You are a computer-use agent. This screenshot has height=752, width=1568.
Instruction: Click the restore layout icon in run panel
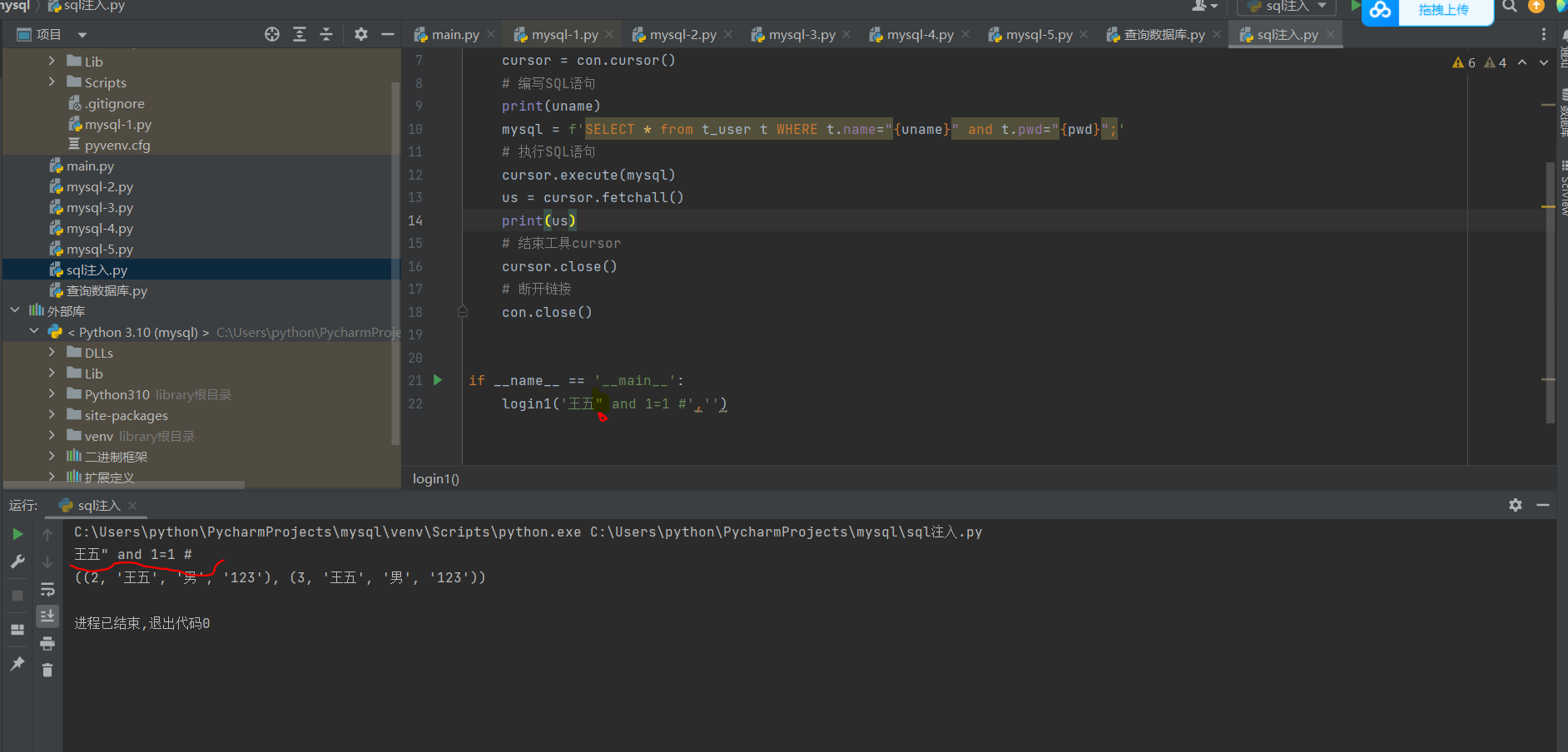(x=17, y=630)
